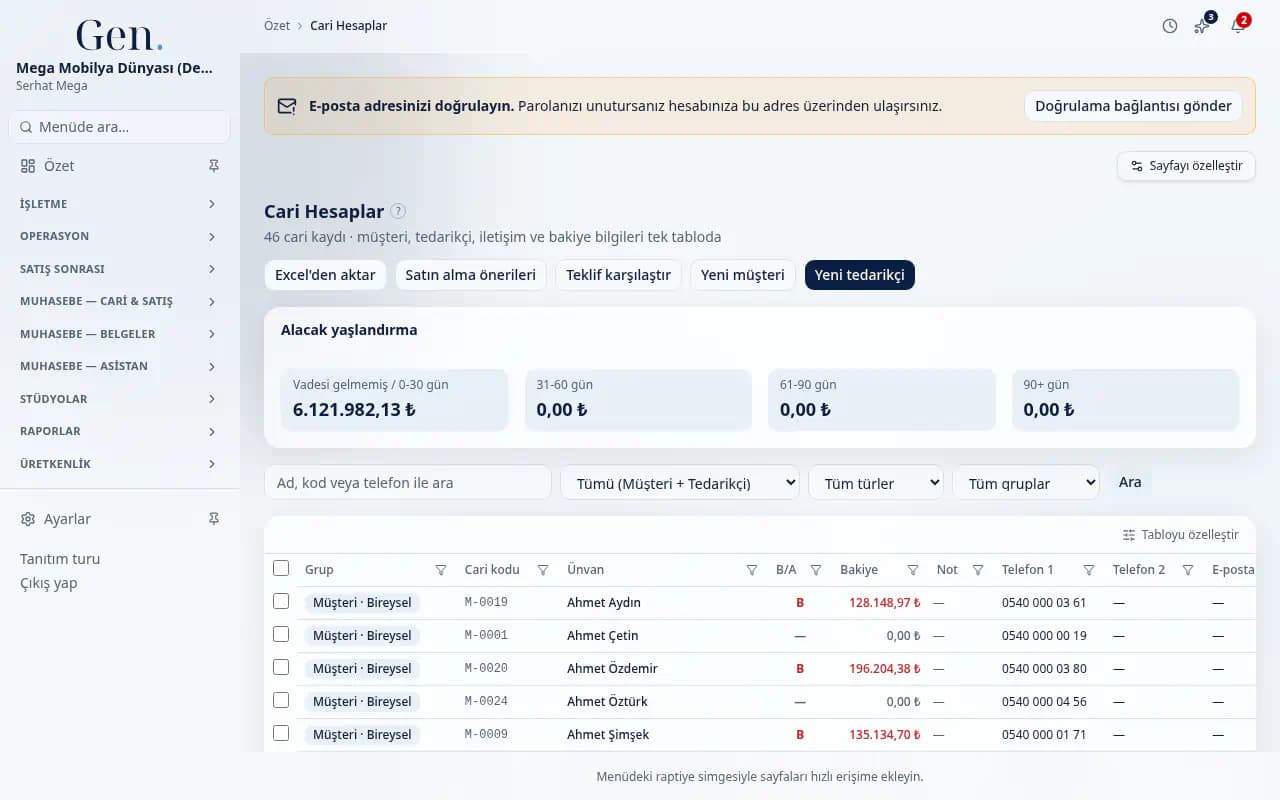Expand the MUHASEBE — CARİ & SATIŞ section

click(119, 301)
